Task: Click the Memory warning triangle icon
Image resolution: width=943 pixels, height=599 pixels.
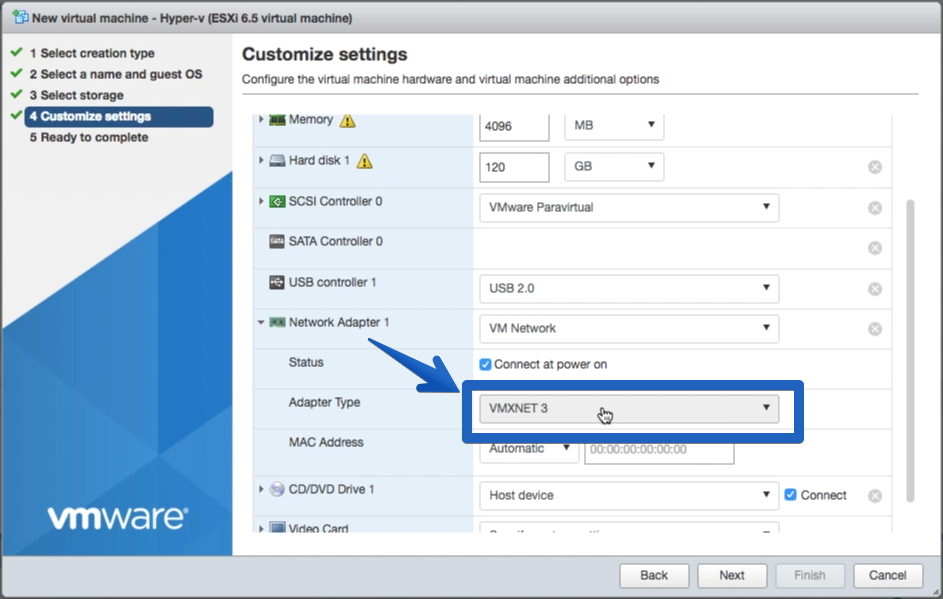Action: click(348, 121)
